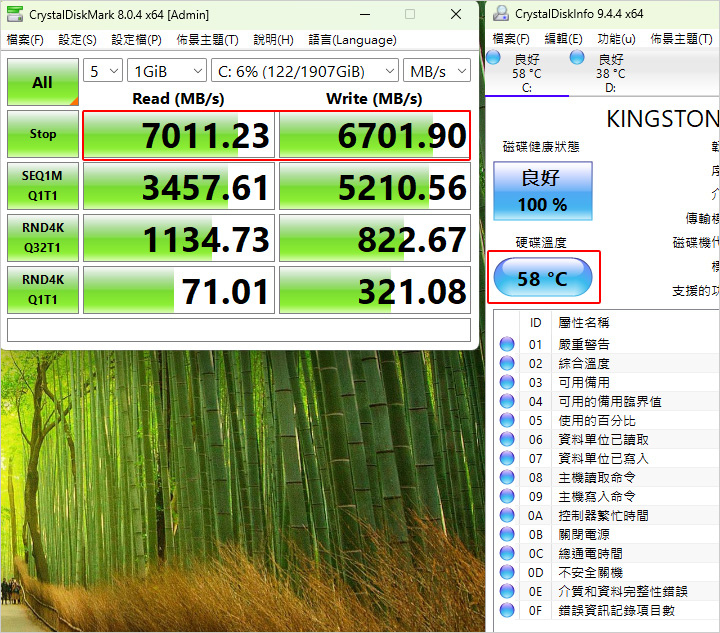Open 佈景主題(T) menu in CrystalDiskInfo
720x633 pixels.
(681, 39)
